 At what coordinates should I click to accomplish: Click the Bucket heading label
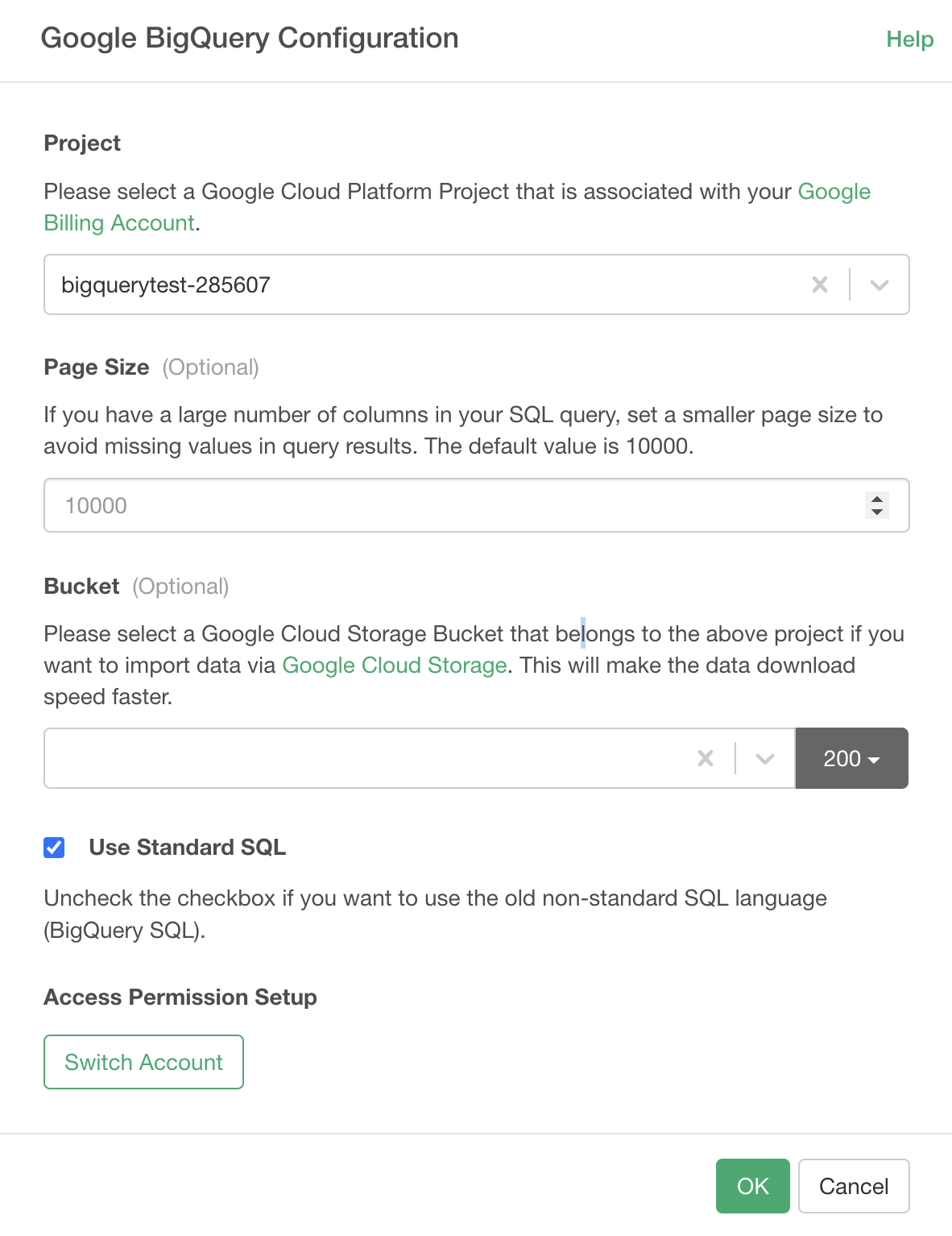point(82,587)
